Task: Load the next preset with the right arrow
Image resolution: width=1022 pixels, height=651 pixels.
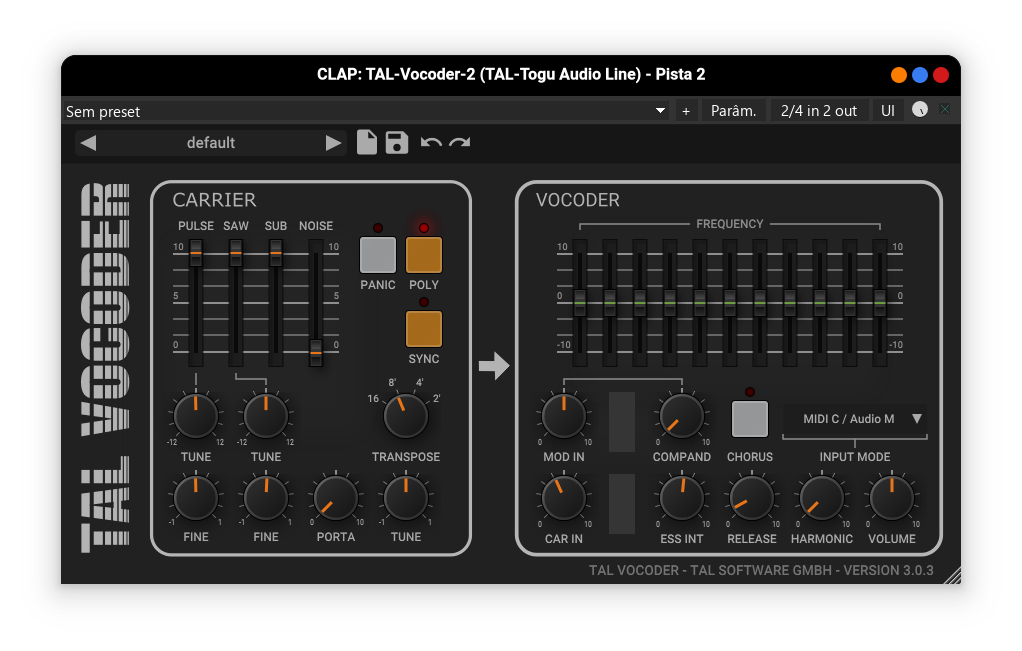Action: [x=333, y=142]
